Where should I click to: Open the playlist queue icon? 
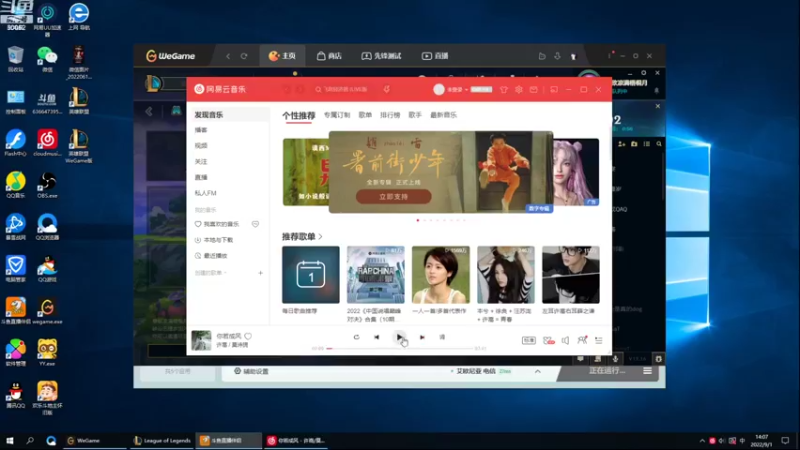(599, 340)
